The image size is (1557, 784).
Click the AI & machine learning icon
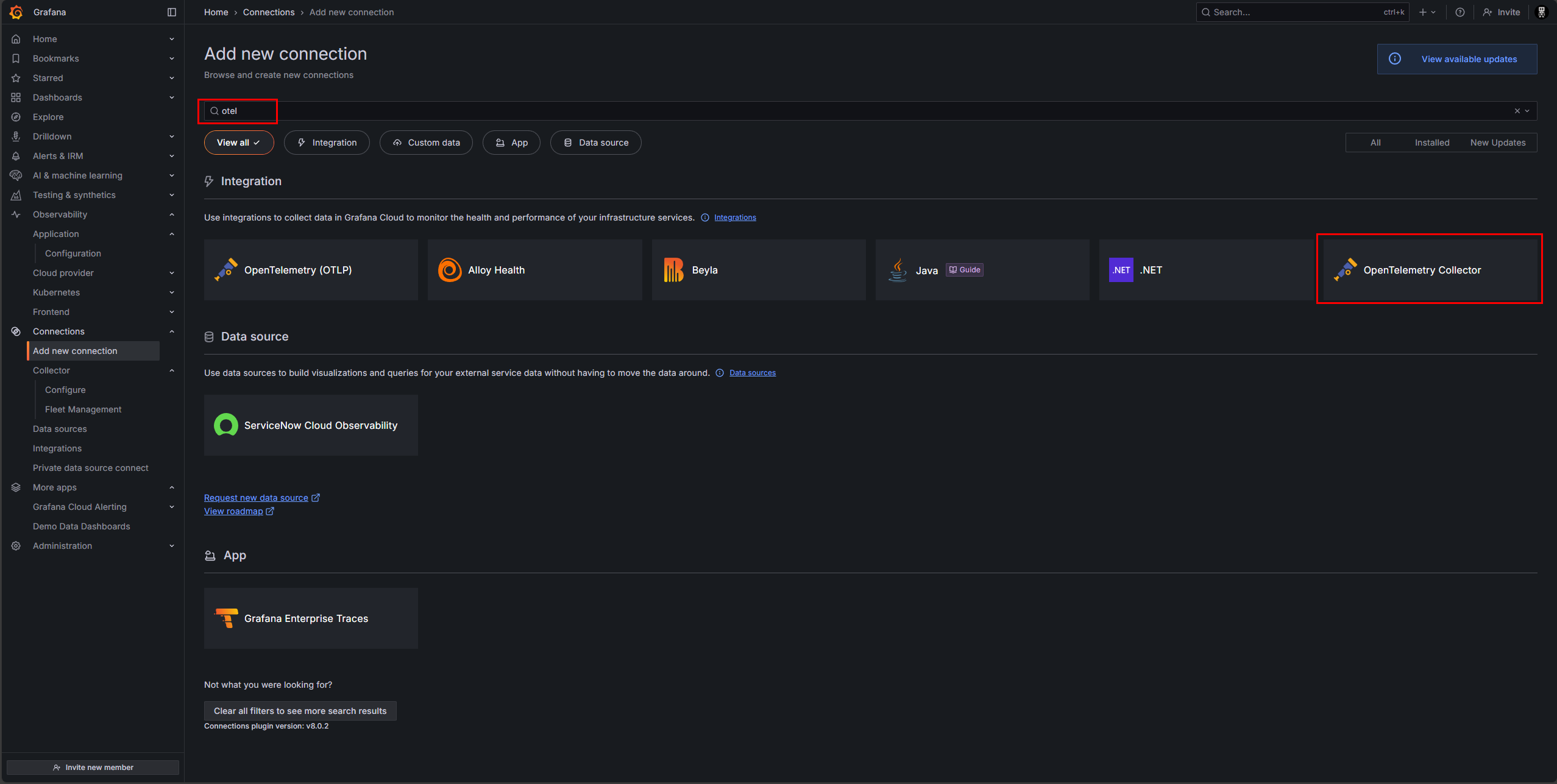(16, 175)
